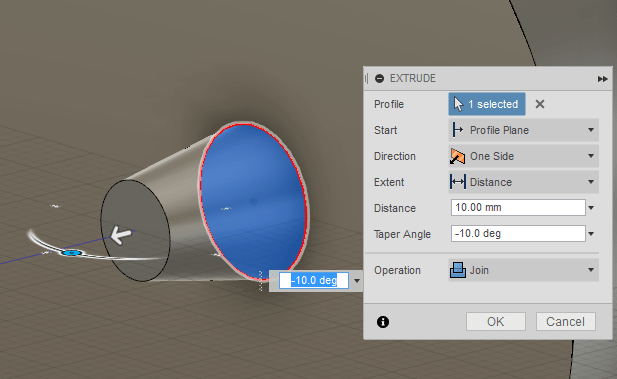Click the double-arrow expand icon in the EXTRUDE header
617x379 pixels.
pos(602,79)
